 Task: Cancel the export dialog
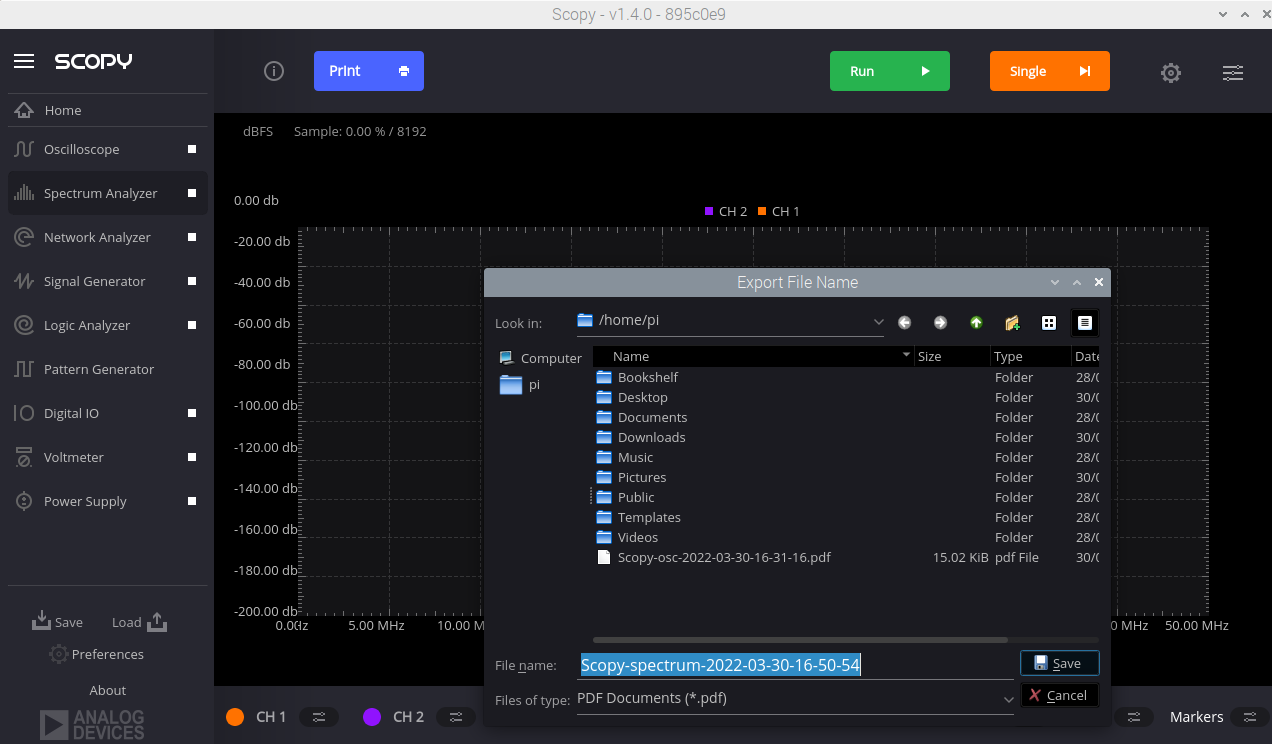coord(1059,694)
